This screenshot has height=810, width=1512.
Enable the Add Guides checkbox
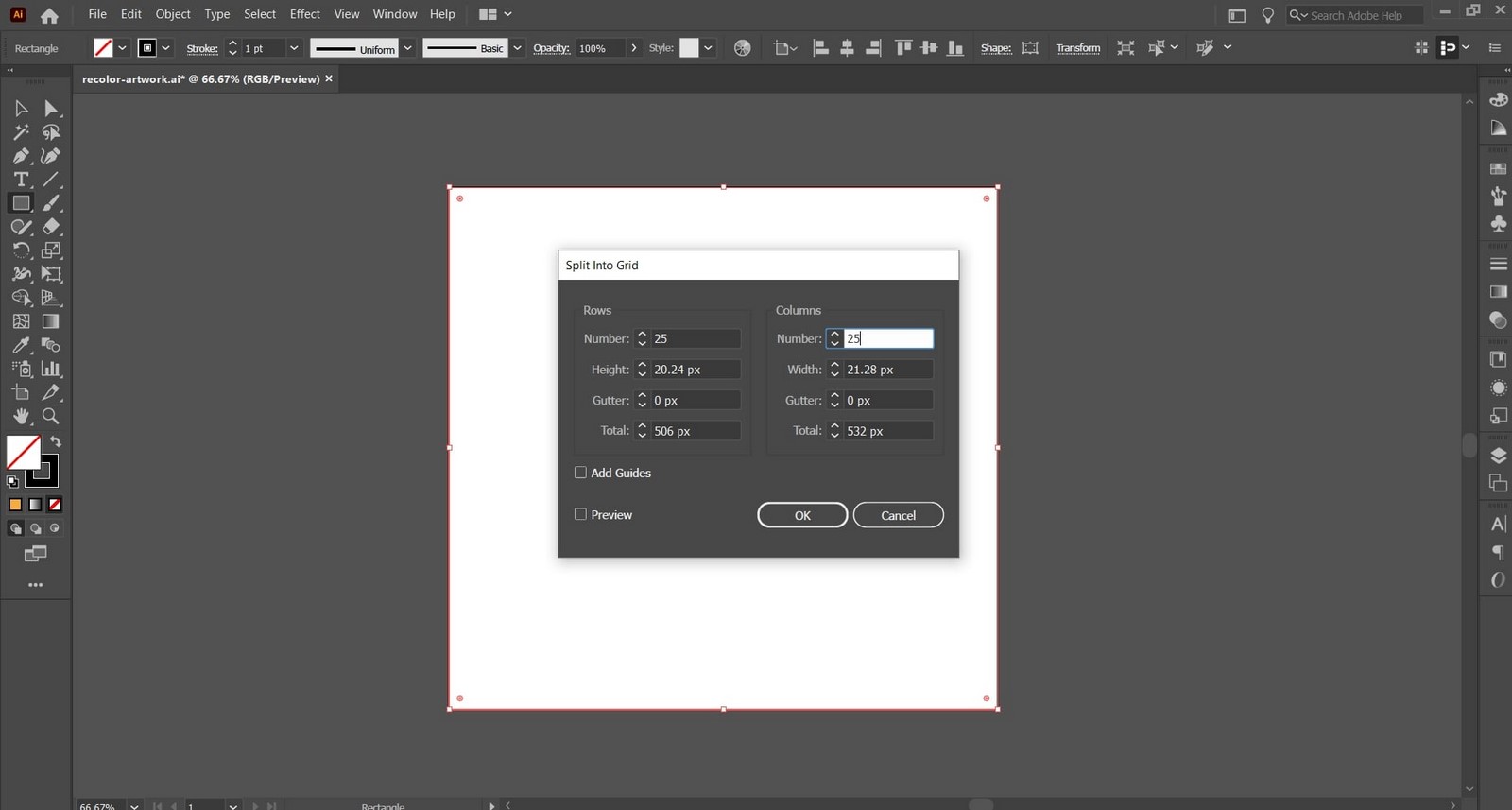click(x=580, y=473)
